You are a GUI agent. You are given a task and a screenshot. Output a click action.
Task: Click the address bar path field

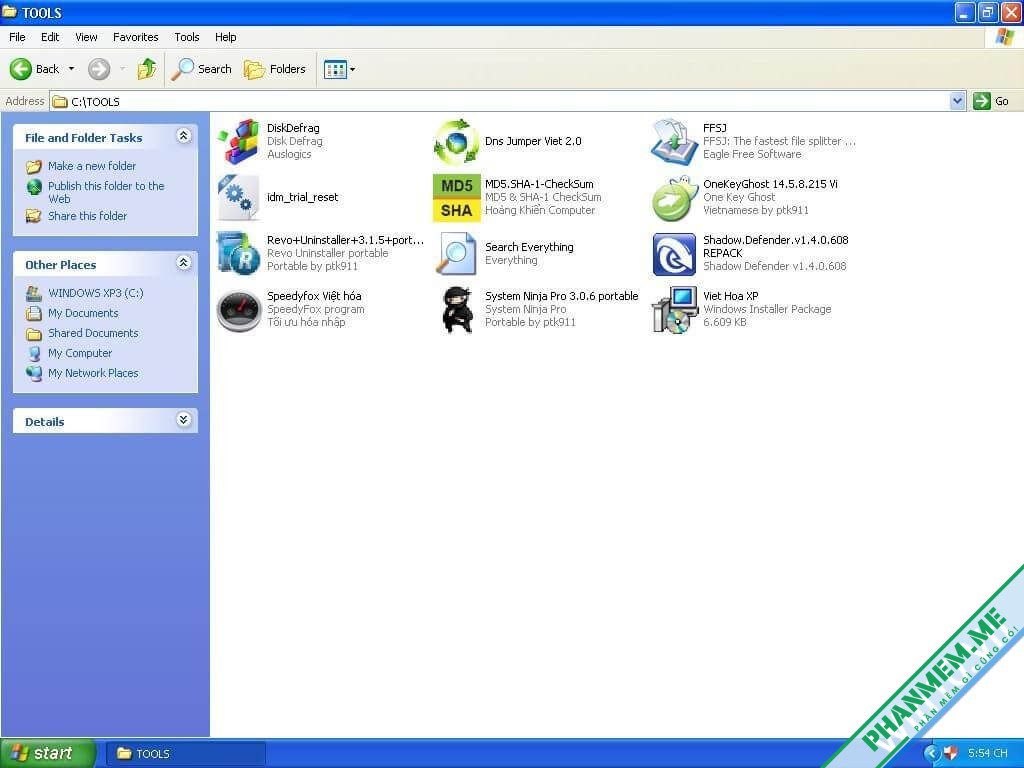(500, 101)
